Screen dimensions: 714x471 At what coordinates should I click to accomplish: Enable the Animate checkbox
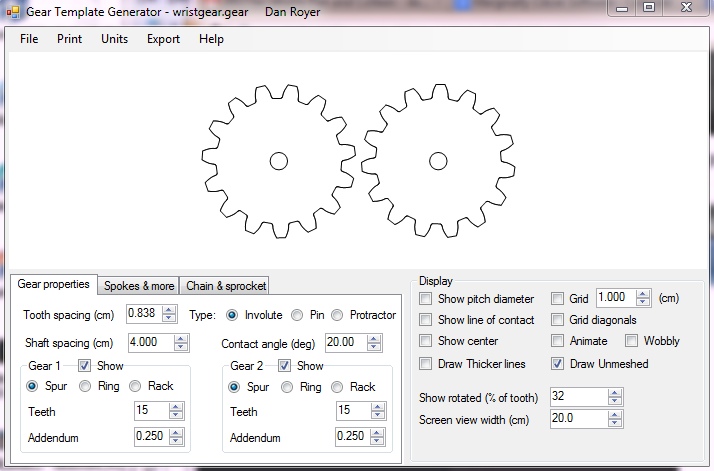click(x=557, y=341)
